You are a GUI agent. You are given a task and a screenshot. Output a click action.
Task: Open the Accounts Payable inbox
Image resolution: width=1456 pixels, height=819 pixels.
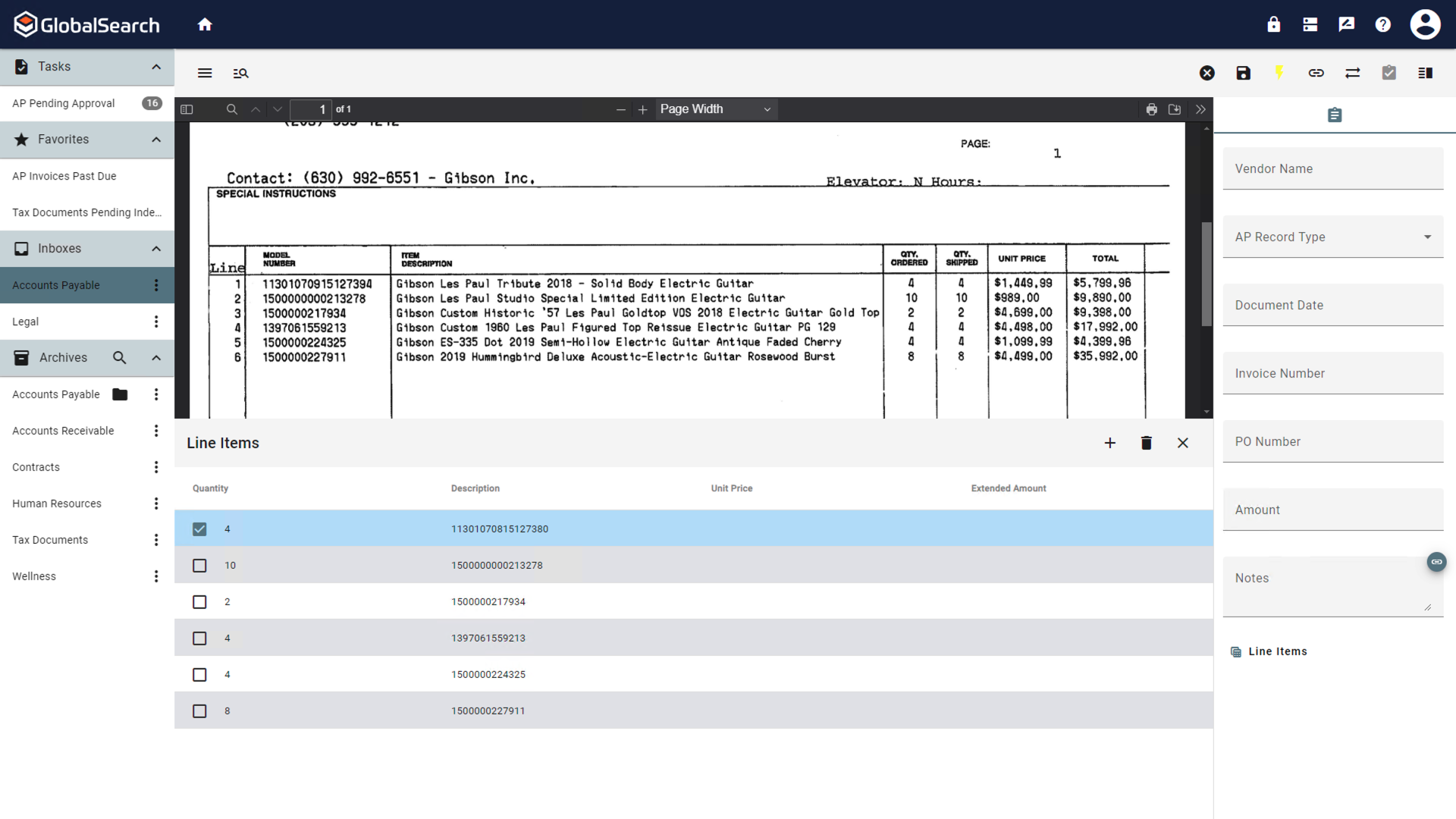coord(55,285)
